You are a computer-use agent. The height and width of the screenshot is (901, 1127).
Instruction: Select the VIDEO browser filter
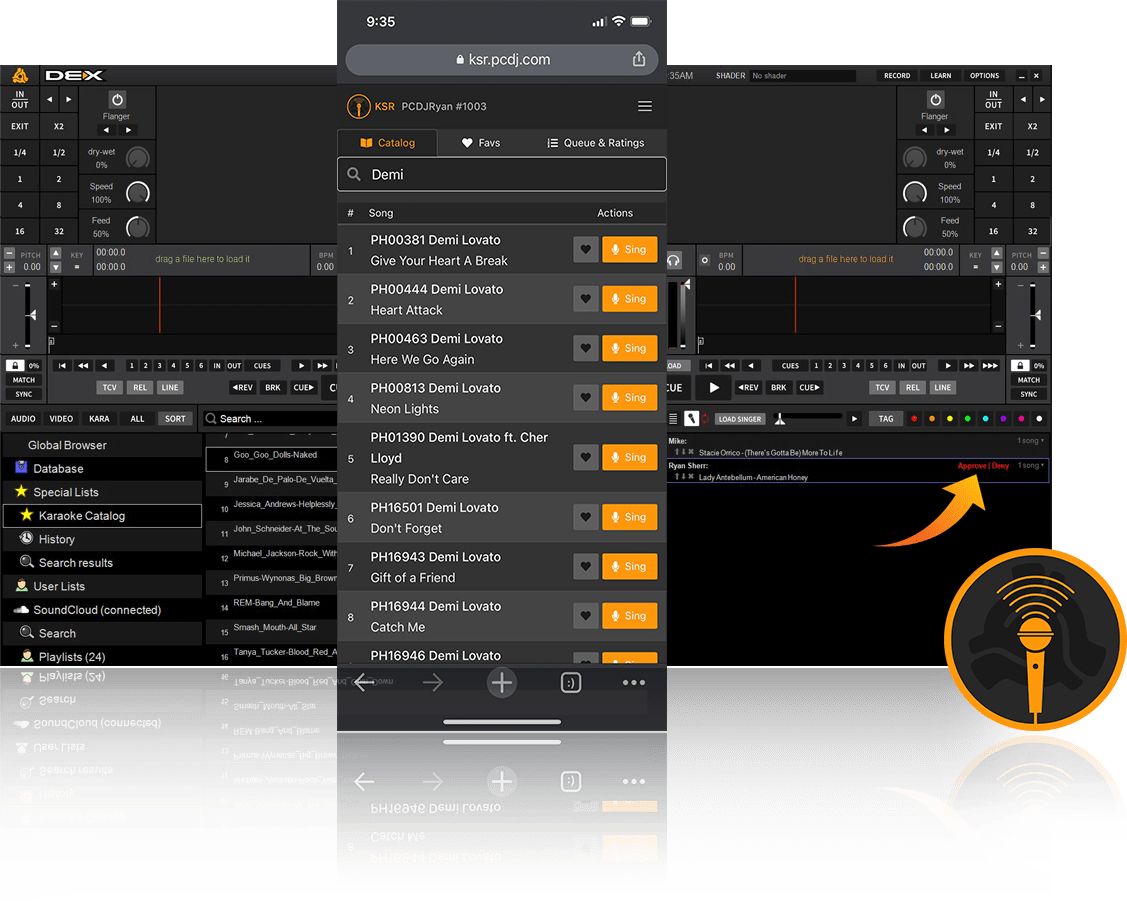point(61,419)
